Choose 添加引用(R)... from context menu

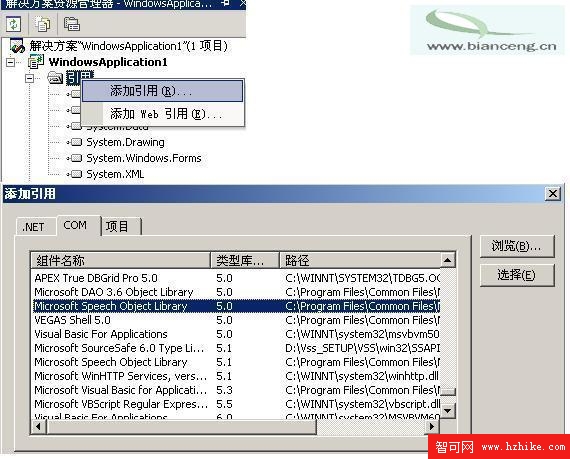point(162,91)
